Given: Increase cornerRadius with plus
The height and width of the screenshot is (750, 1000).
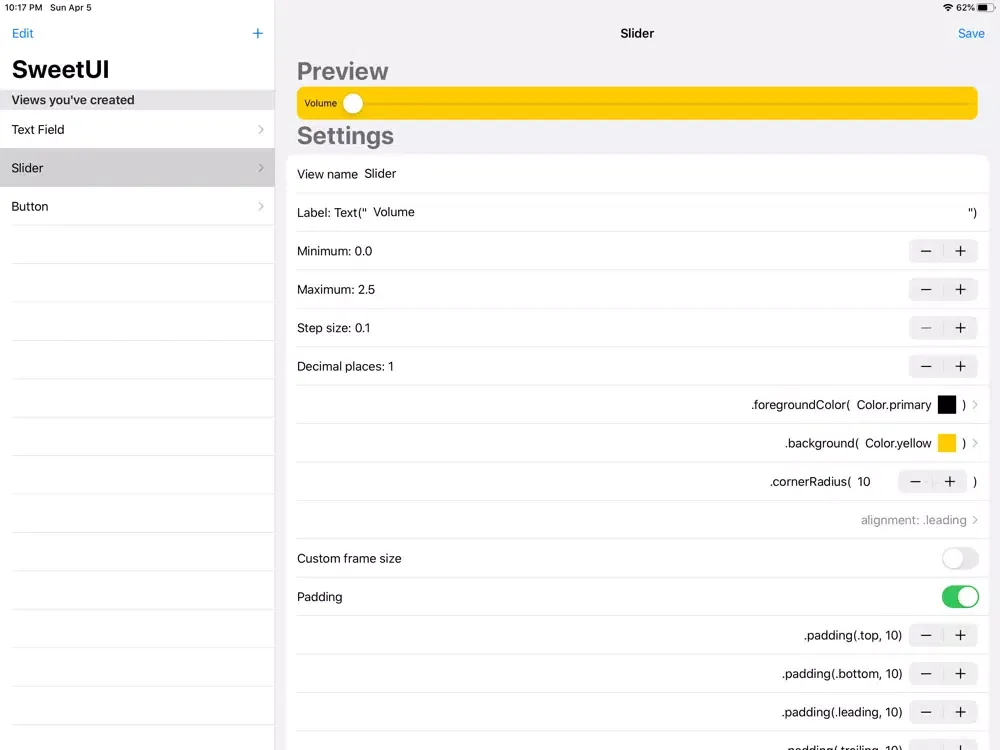Looking at the screenshot, I should [950, 482].
